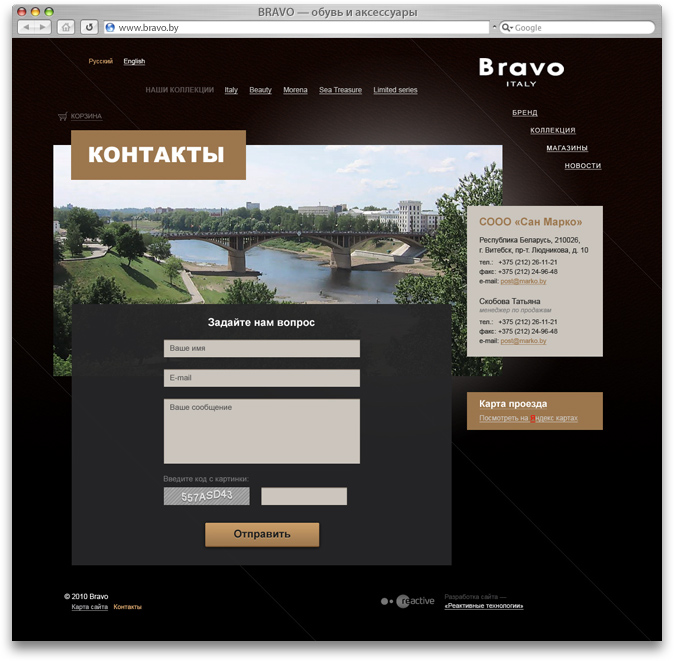Switch language to Русский
The image size is (674, 661).
tap(101, 61)
